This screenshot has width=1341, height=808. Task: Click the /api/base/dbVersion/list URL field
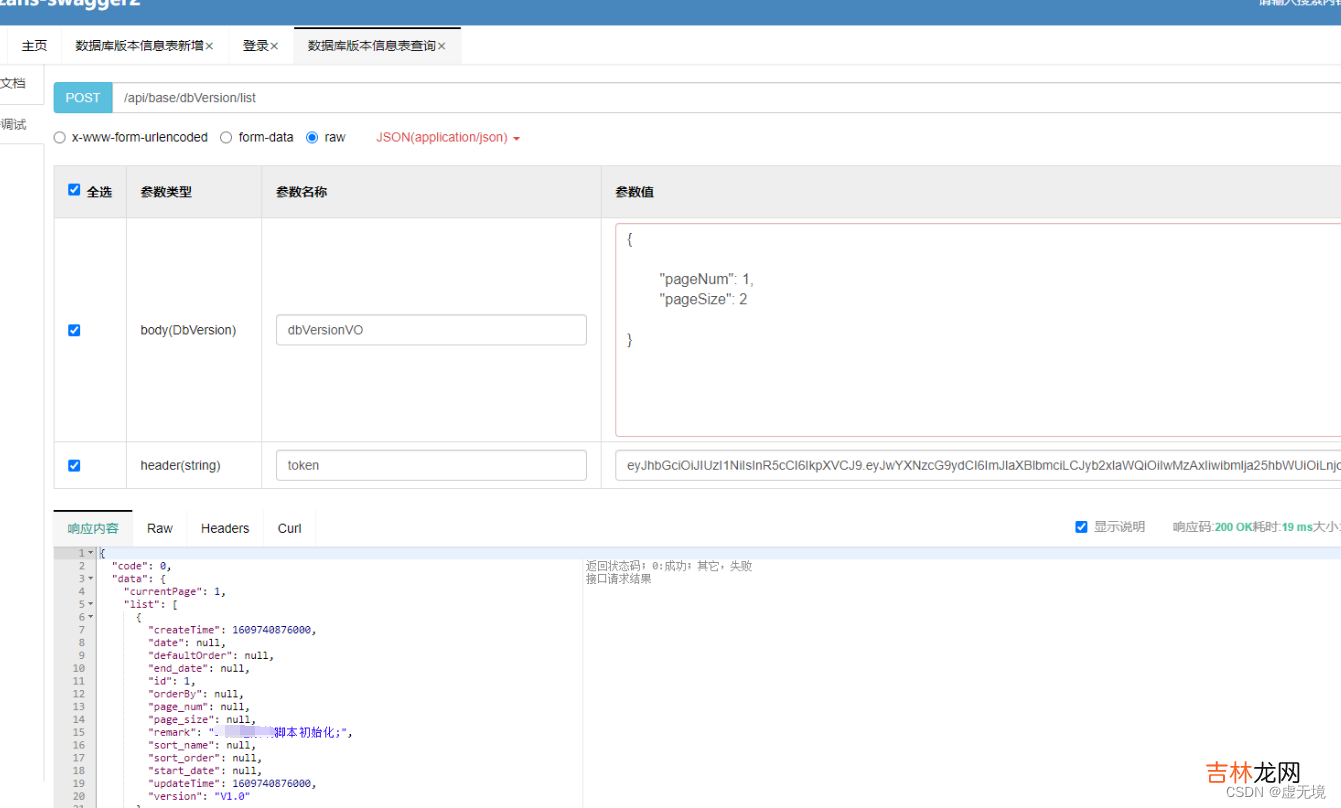click(x=726, y=98)
